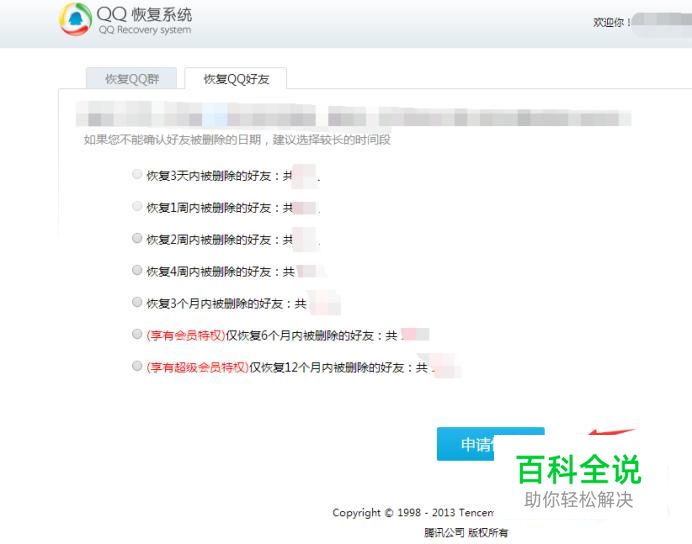
Task: Click the Copyright 1998 - 2013 Tencent text
Action: point(413,513)
